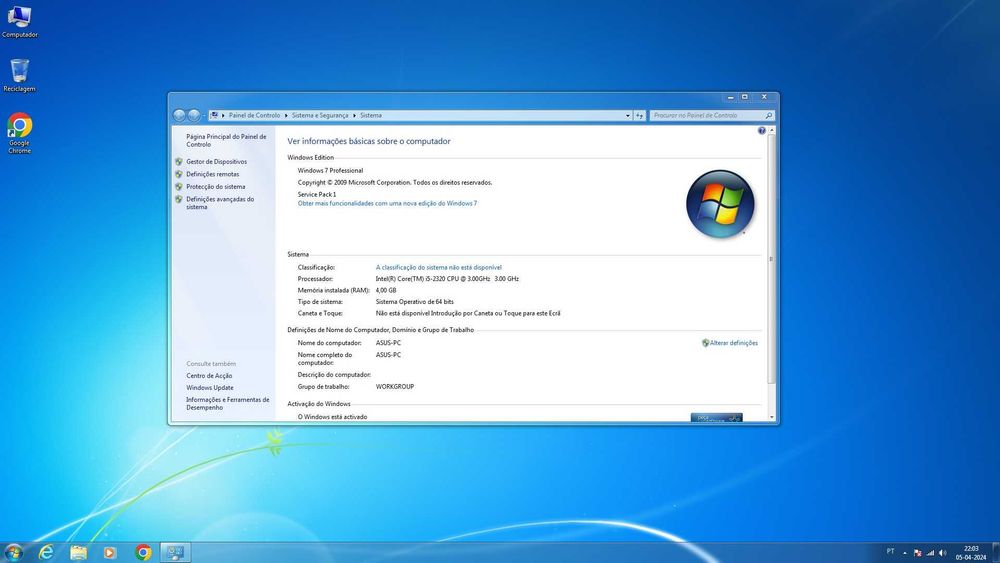Click the shield icon beside Definições remotas
The image size is (1000, 563).
[x=179, y=174]
